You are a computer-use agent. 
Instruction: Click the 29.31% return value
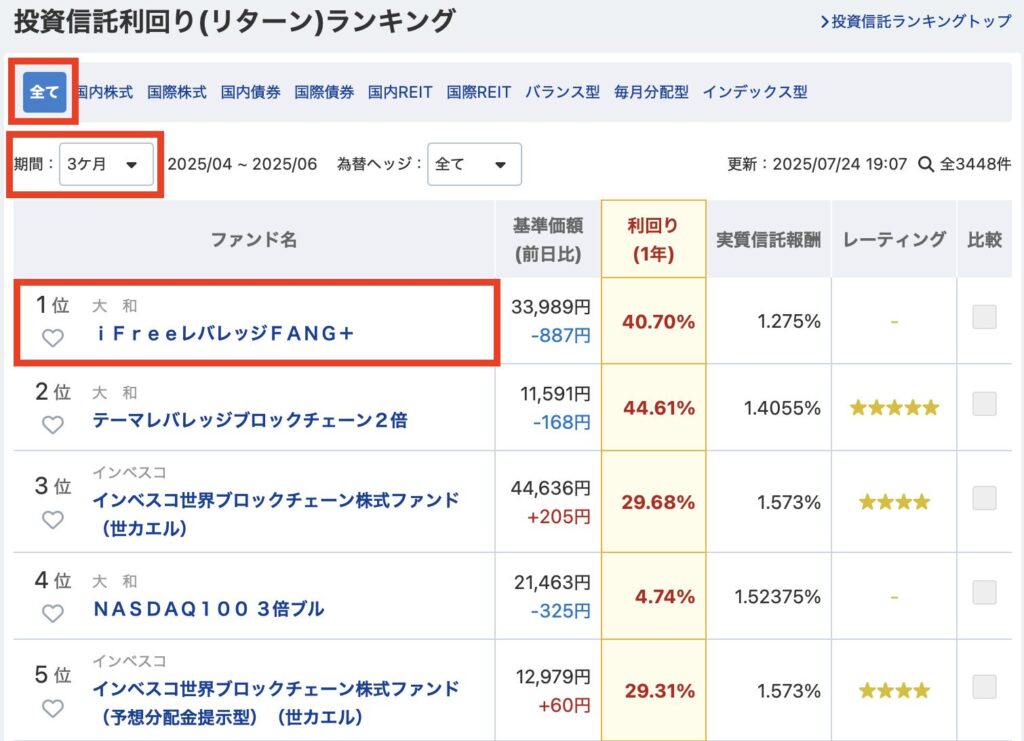point(660,691)
